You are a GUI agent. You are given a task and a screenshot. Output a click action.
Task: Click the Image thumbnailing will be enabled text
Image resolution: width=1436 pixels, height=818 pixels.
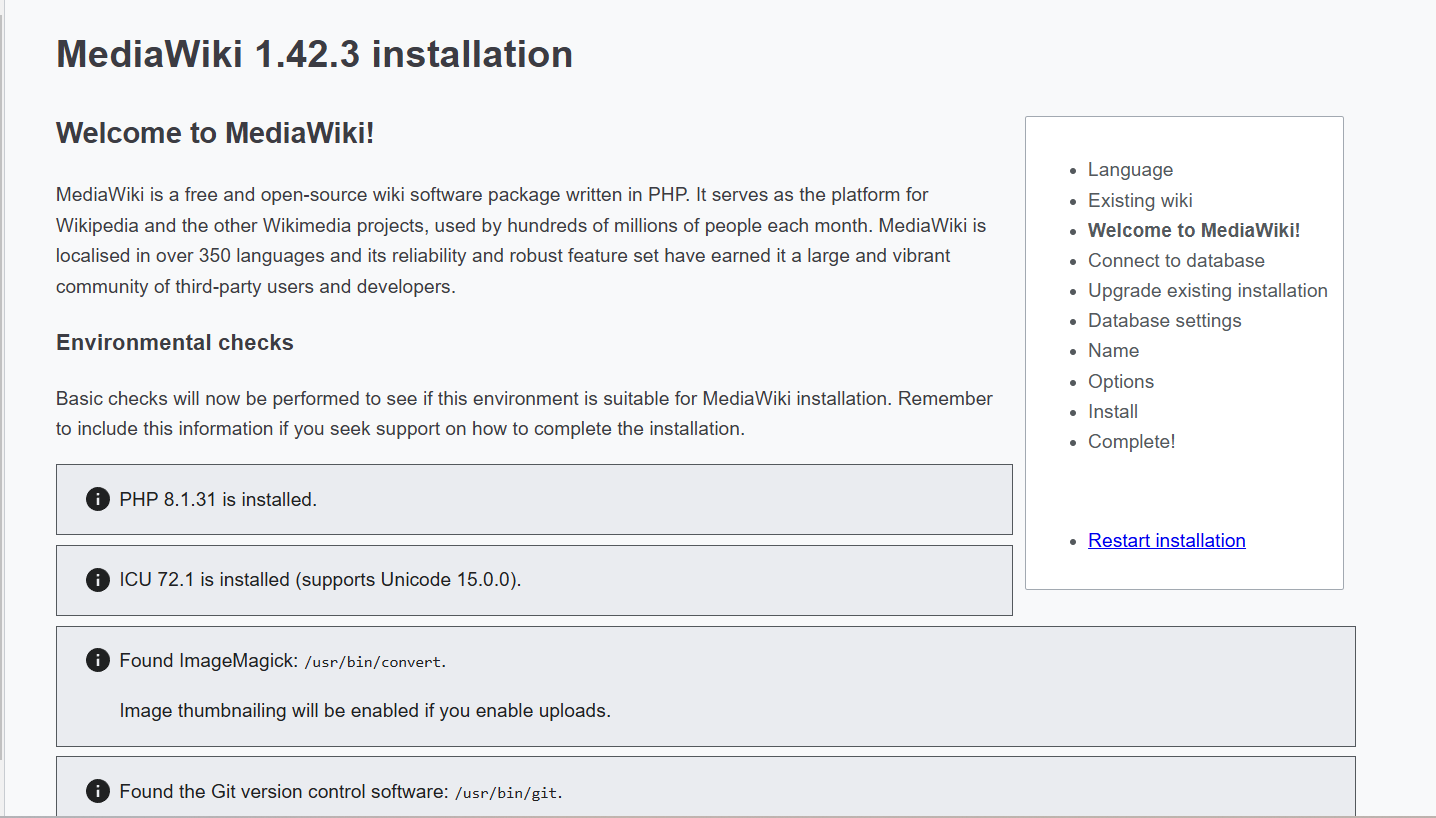(365, 711)
